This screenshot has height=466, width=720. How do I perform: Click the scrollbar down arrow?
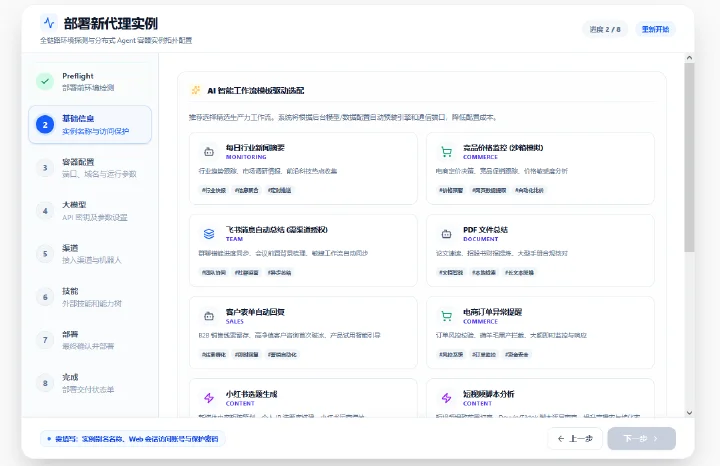(x=689, y=412)
